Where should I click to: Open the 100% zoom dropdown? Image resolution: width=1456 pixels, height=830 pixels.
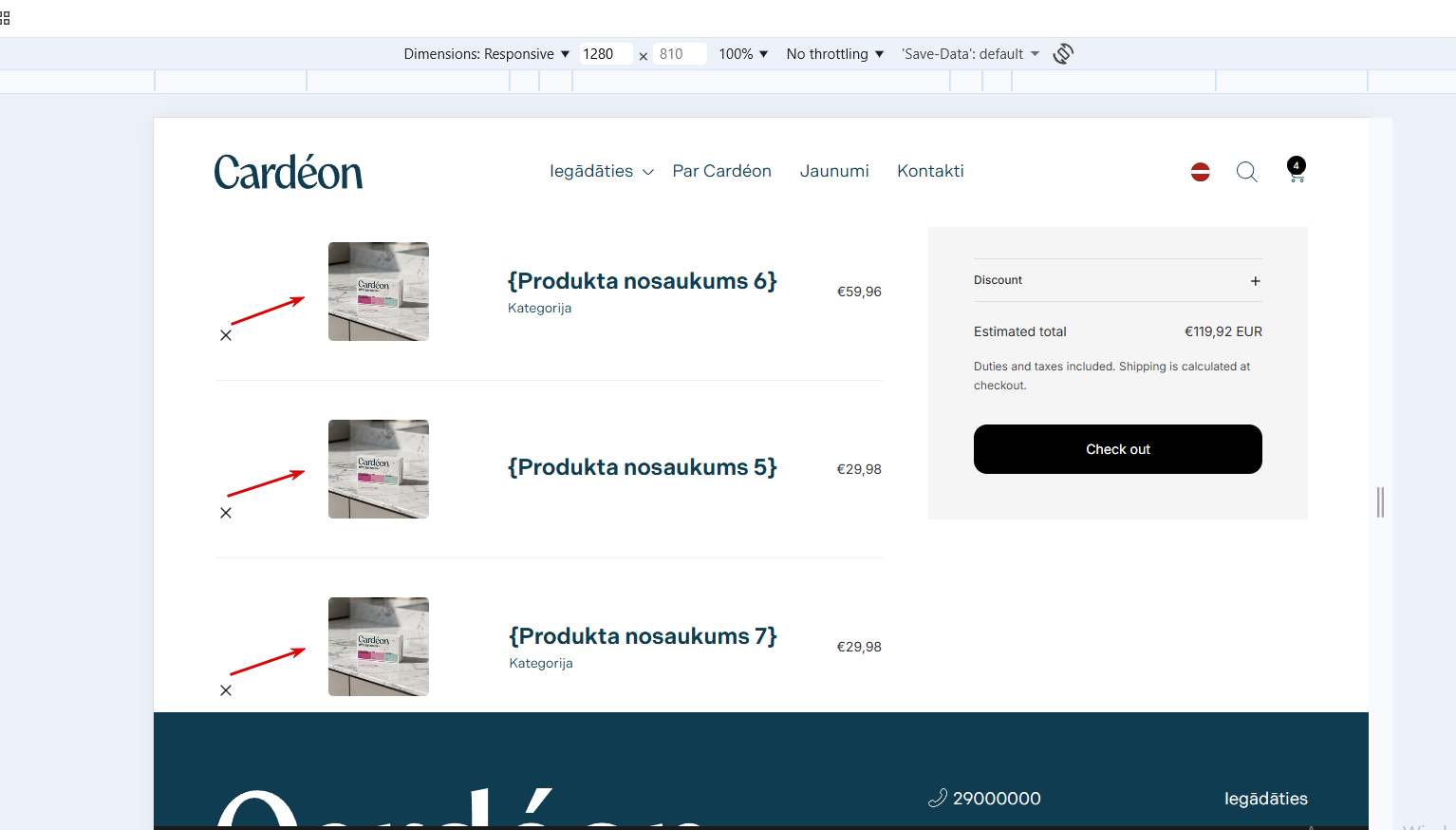(743, 54)
